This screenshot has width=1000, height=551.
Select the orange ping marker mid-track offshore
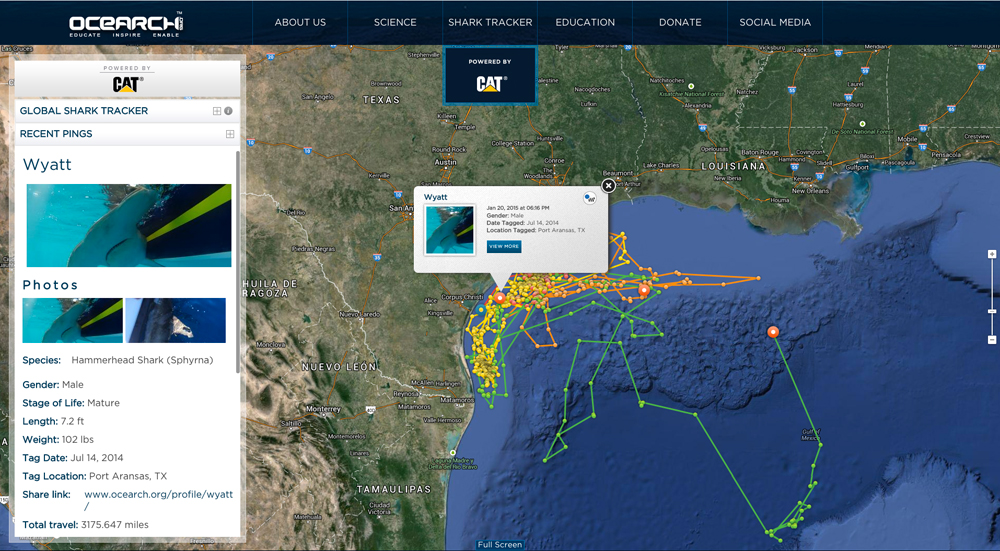(644, 290)
